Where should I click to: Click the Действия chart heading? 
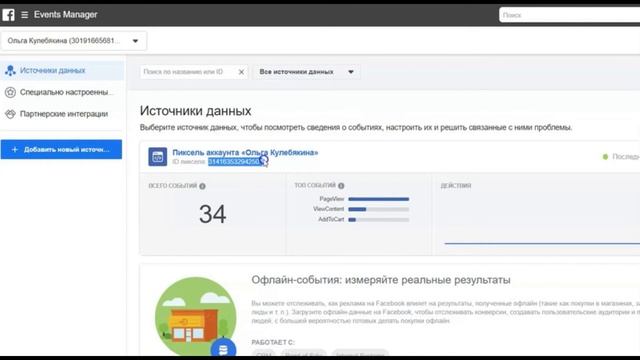point(456,186)
